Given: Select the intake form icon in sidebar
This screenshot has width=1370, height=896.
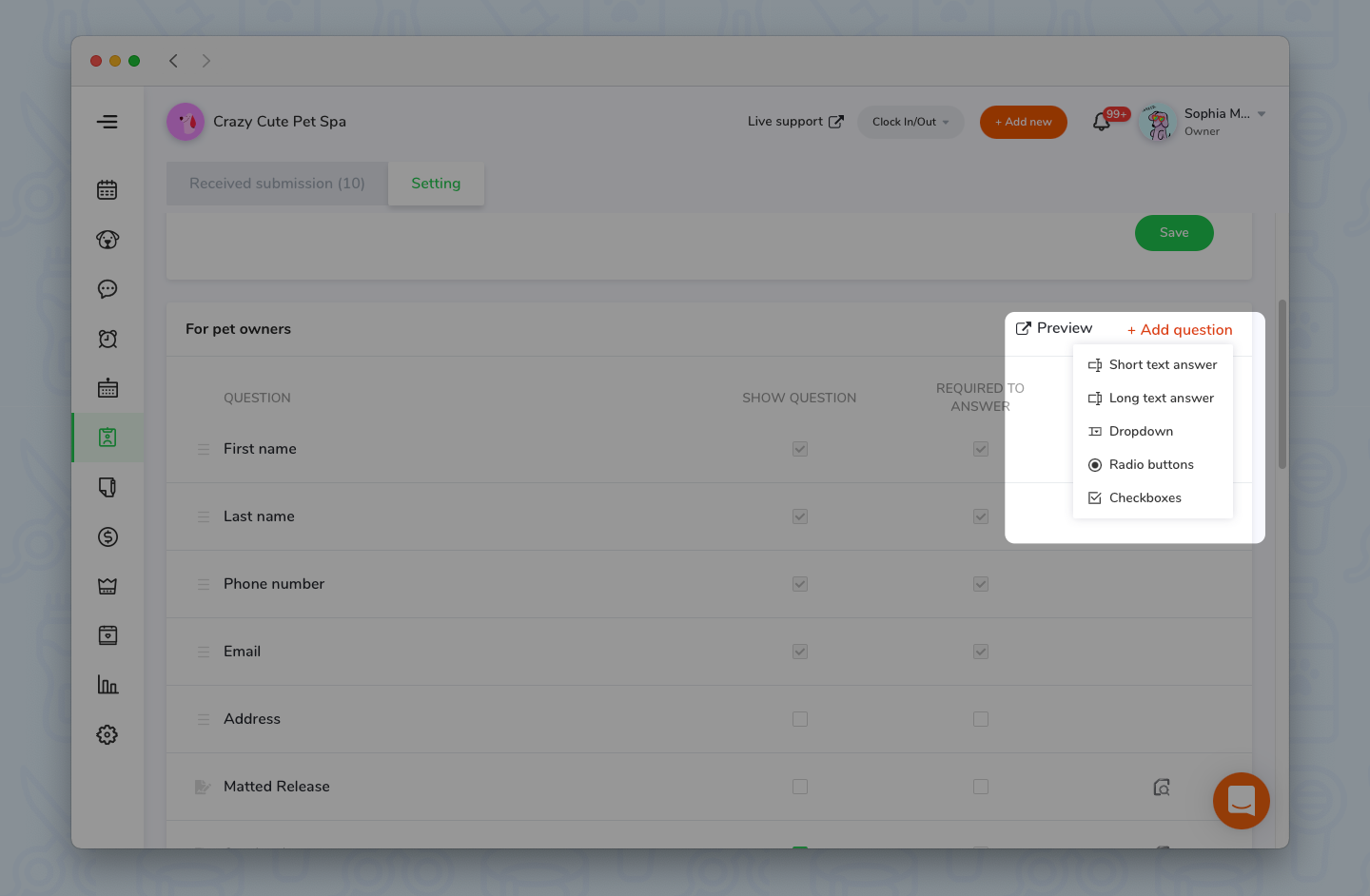Looking at the screenshot, I should click(x=108, y=438).
